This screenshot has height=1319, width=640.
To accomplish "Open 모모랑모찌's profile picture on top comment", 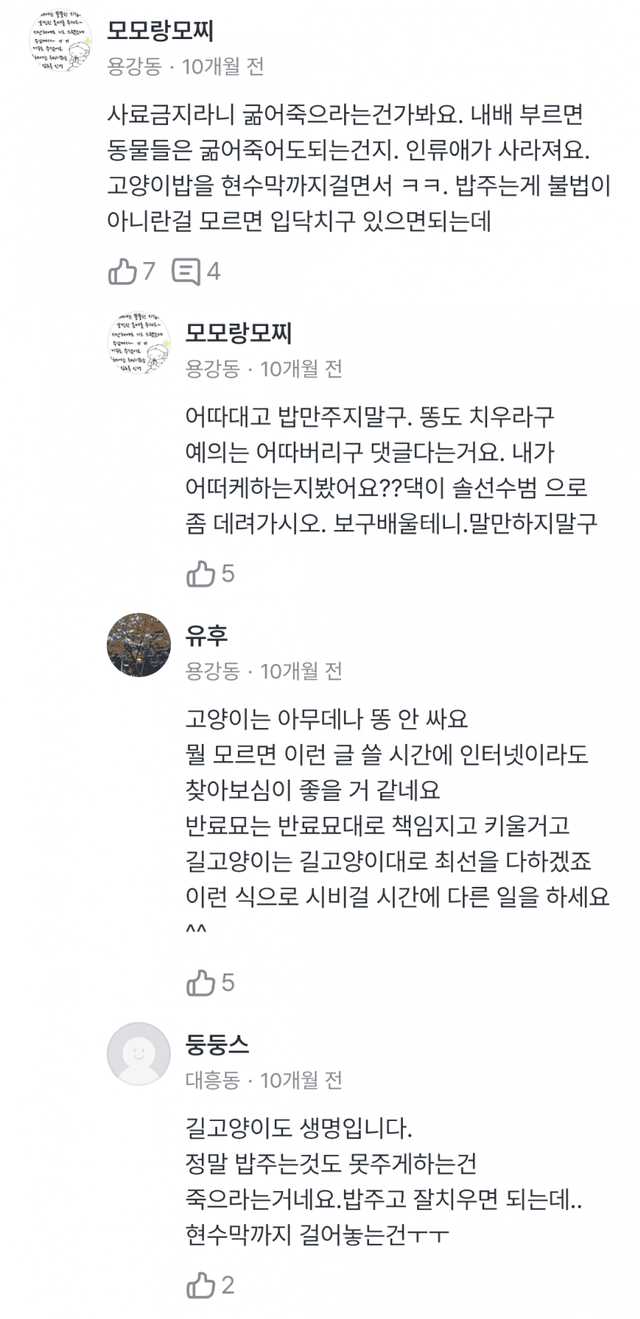I will [x=59, y=46].
